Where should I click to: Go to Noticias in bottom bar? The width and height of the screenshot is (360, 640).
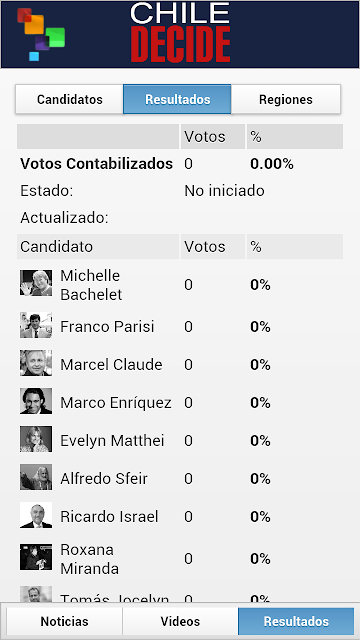point(64,621)
